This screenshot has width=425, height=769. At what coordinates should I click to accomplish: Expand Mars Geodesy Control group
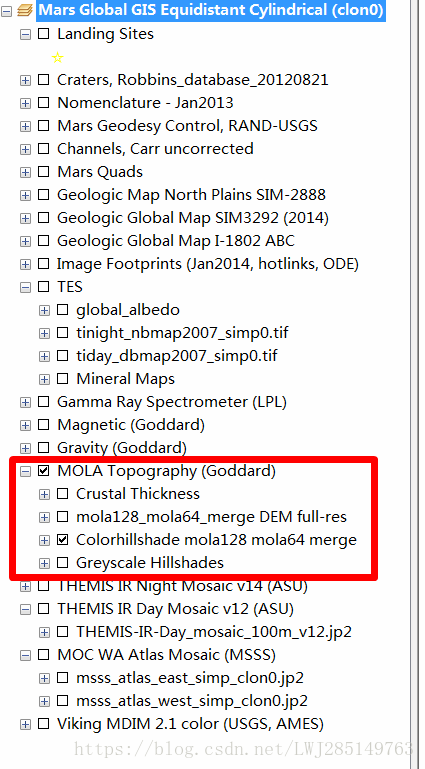[25, 127]
